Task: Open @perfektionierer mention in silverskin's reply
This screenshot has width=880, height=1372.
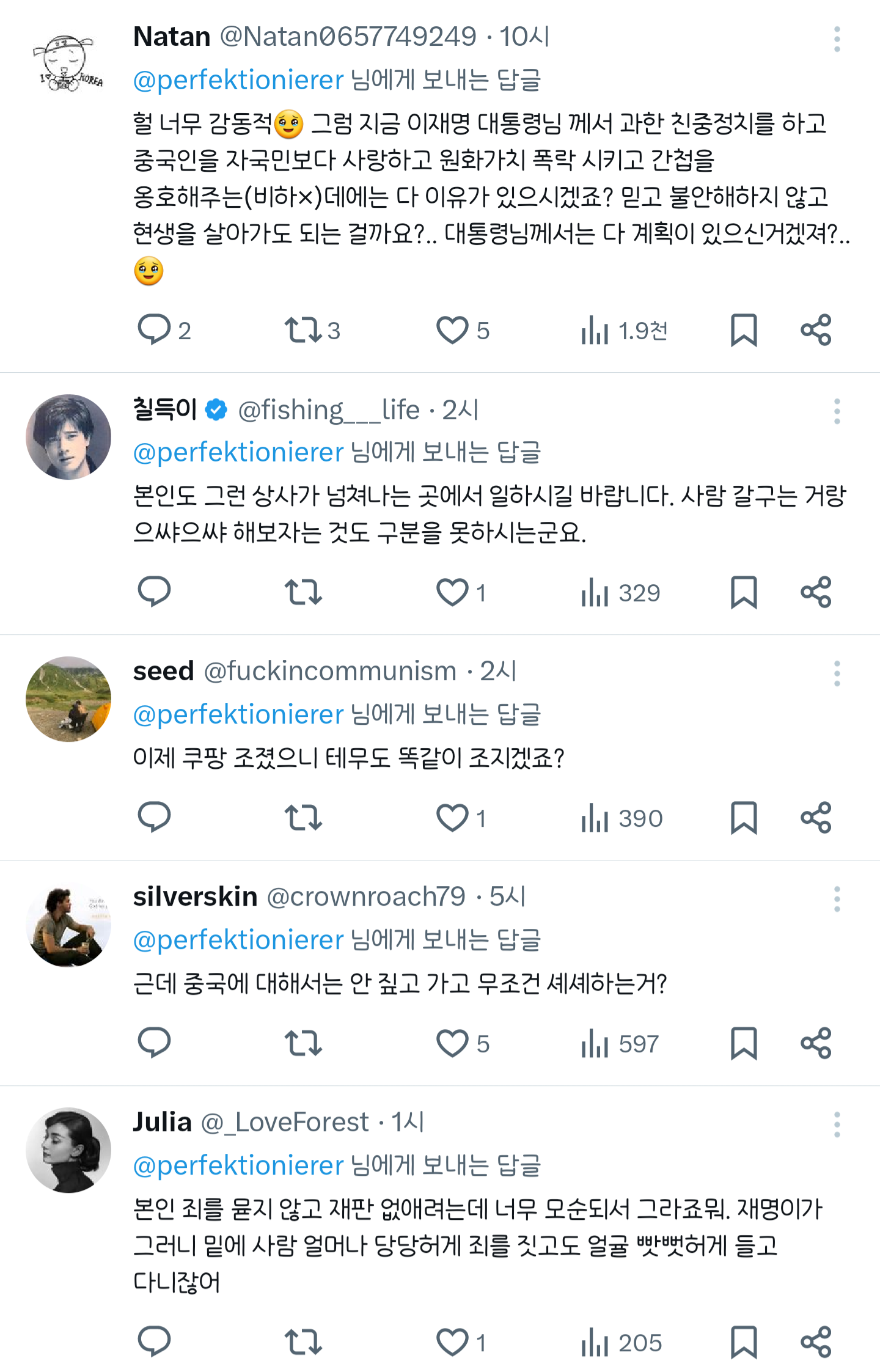Action: point(238,940)
